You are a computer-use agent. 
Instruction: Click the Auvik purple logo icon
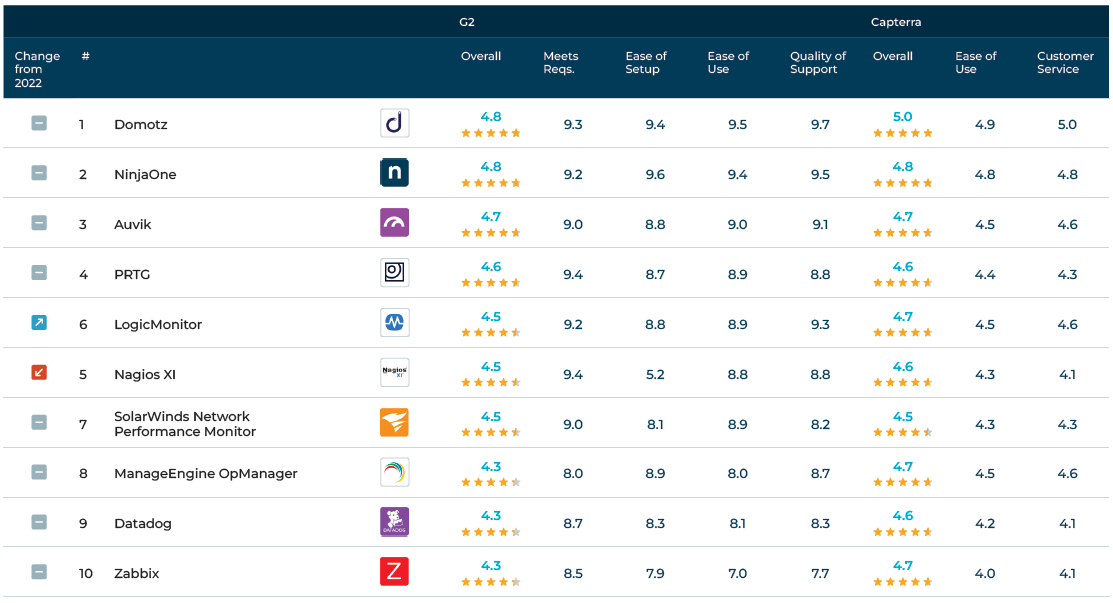pyautogui.click(x=394, y=223)
